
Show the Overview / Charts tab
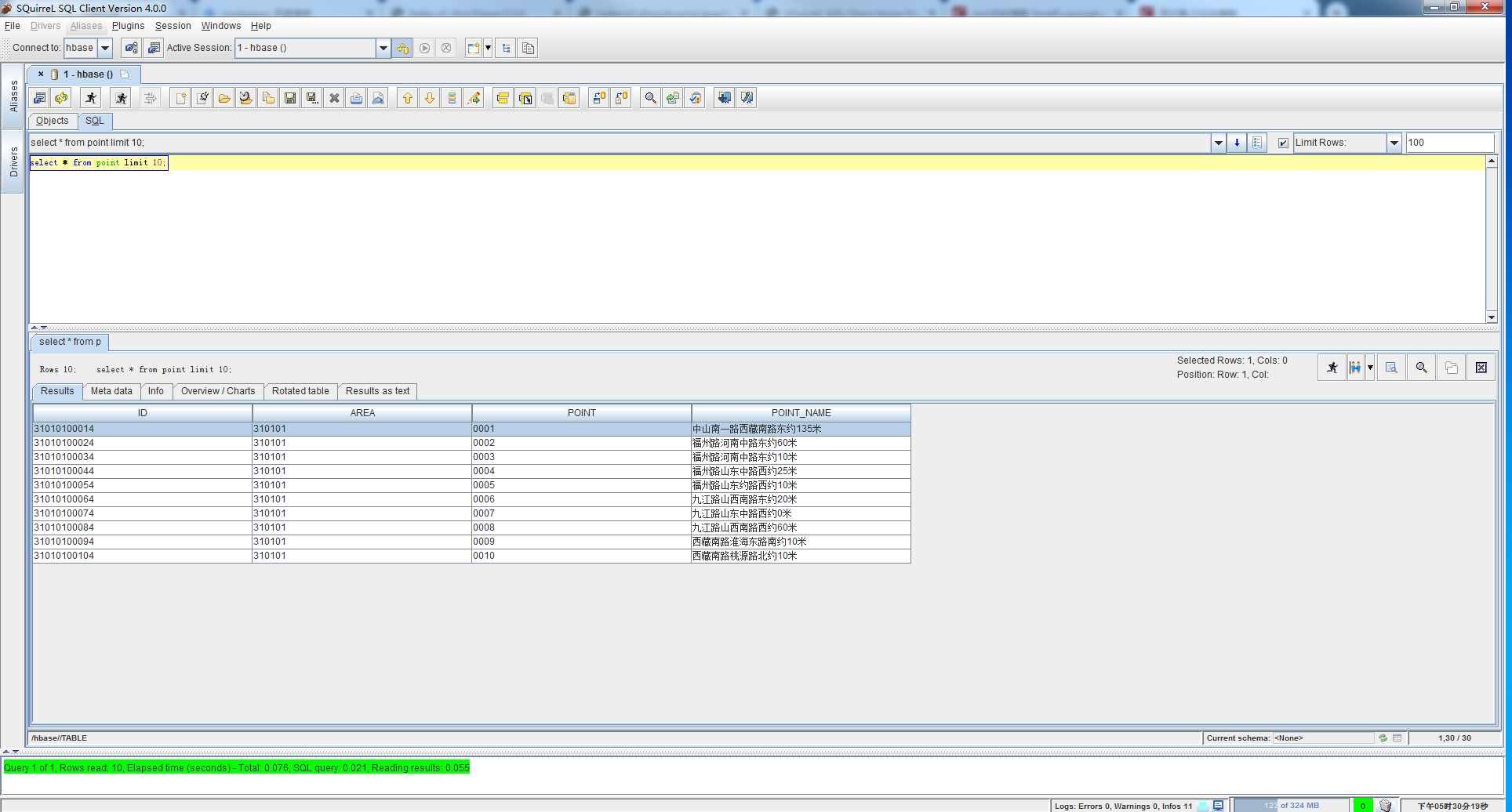point(218,391)
